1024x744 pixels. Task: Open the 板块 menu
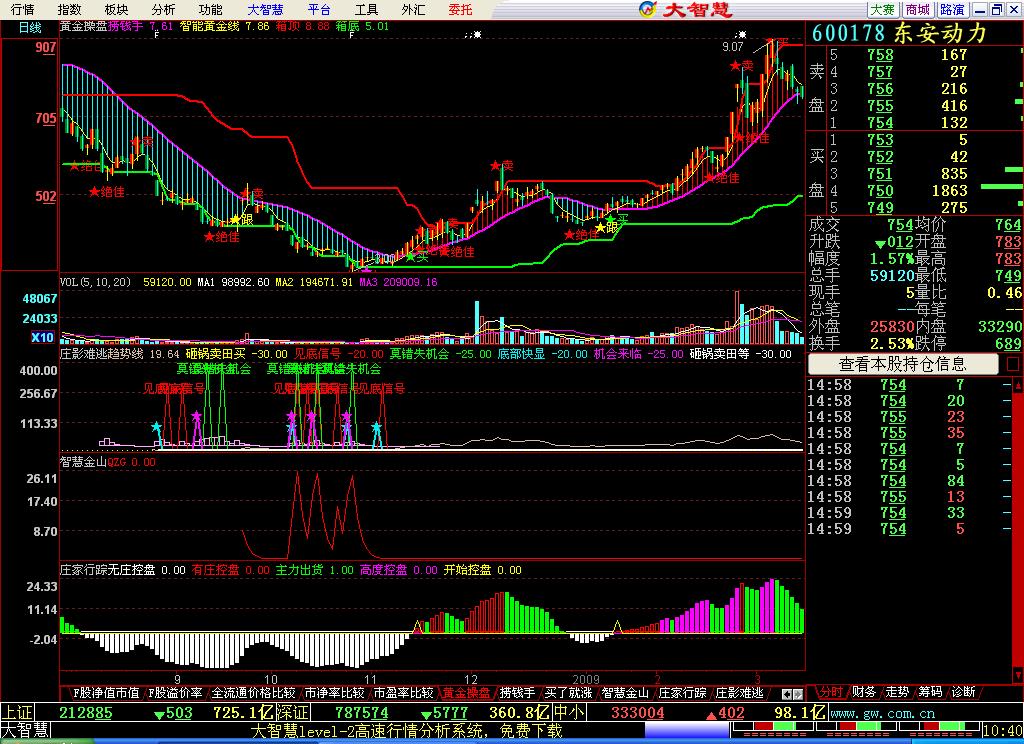coord(117,10)
